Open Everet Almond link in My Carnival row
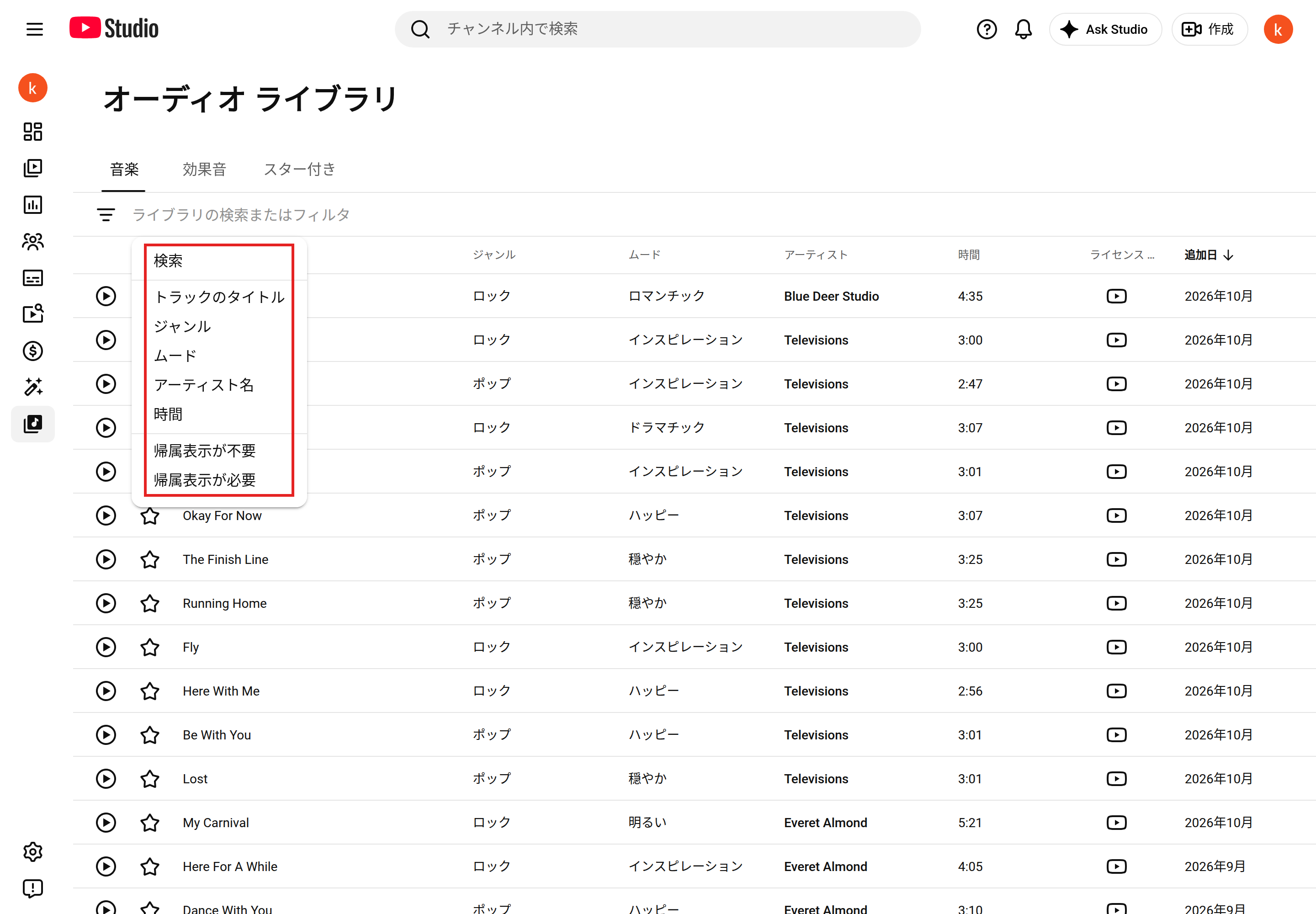Screen dimensions: 1316x914 (825, 822)
